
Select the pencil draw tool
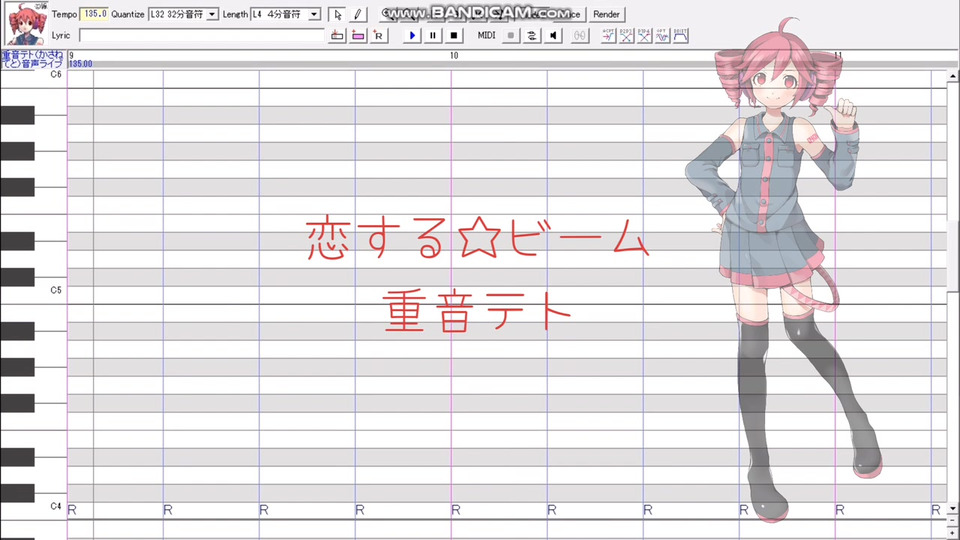click(358, 14)
